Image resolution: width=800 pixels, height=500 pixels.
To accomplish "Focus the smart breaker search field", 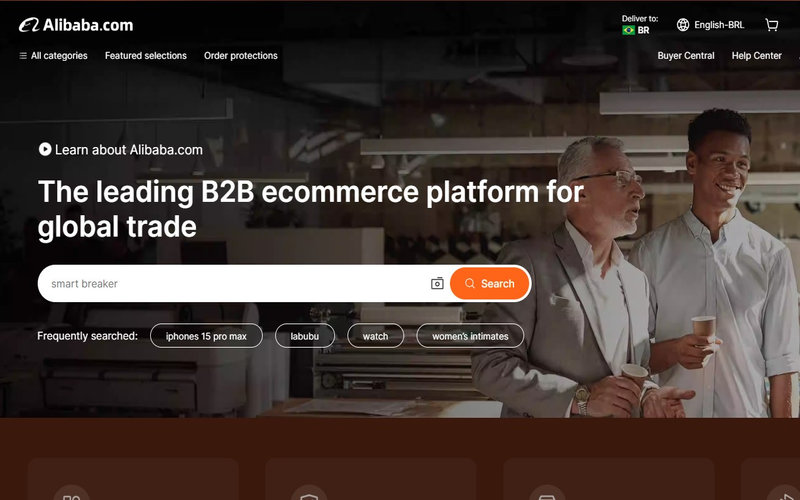I will (x=235, y=284).
